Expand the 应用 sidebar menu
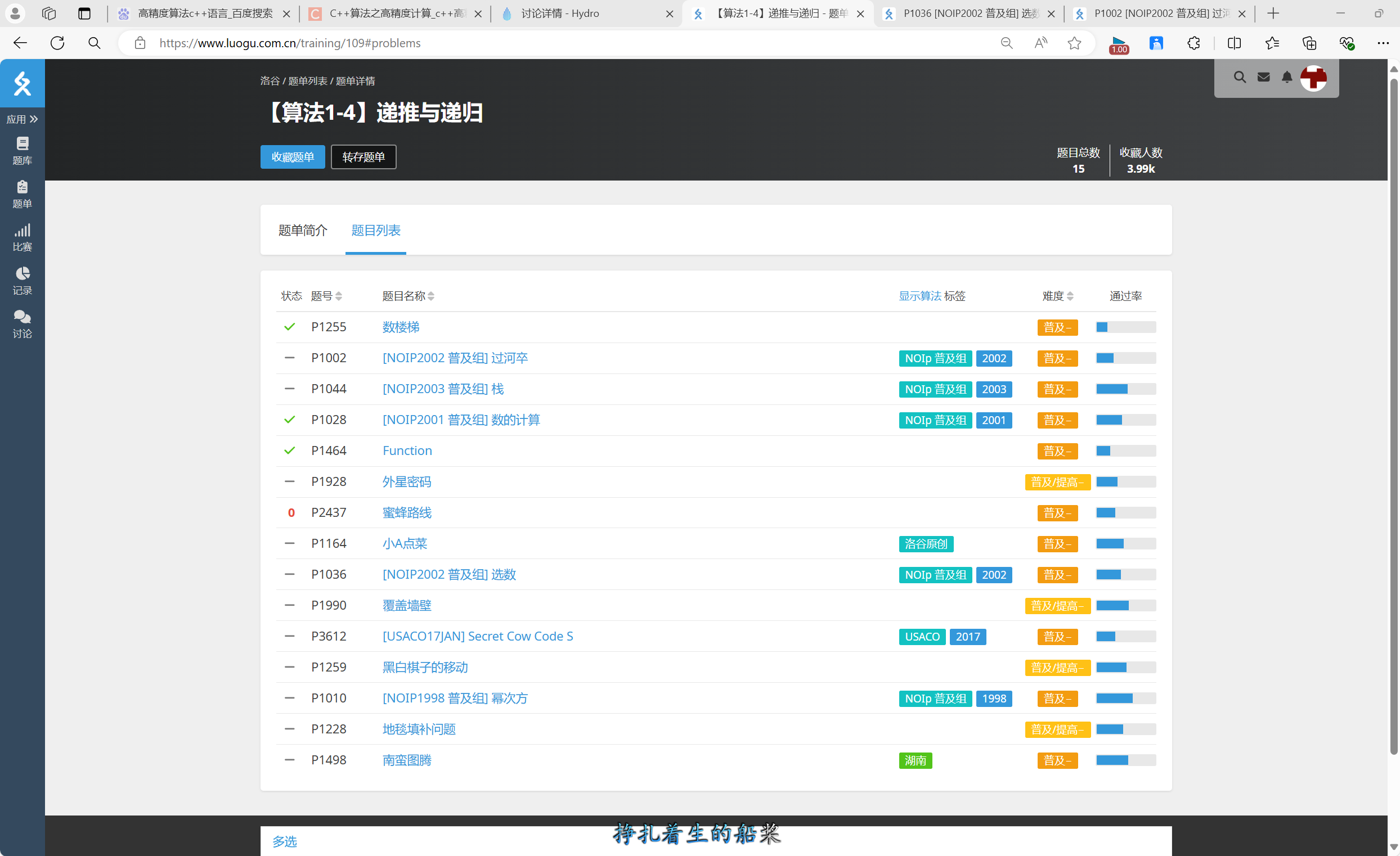This screenshot has width=1400, height=856. (22, 119)
